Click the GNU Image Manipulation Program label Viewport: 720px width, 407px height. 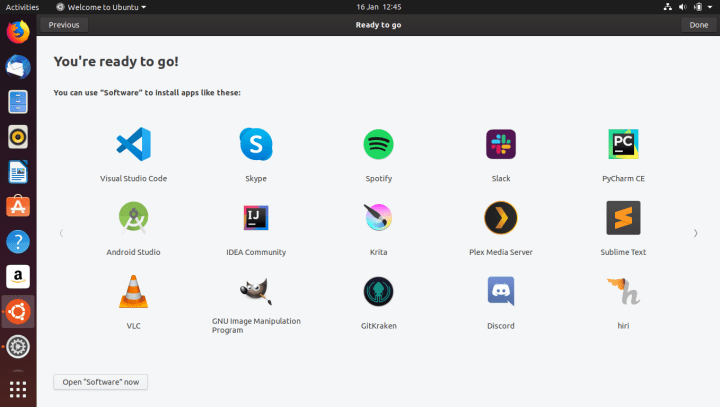coord(256,325)
